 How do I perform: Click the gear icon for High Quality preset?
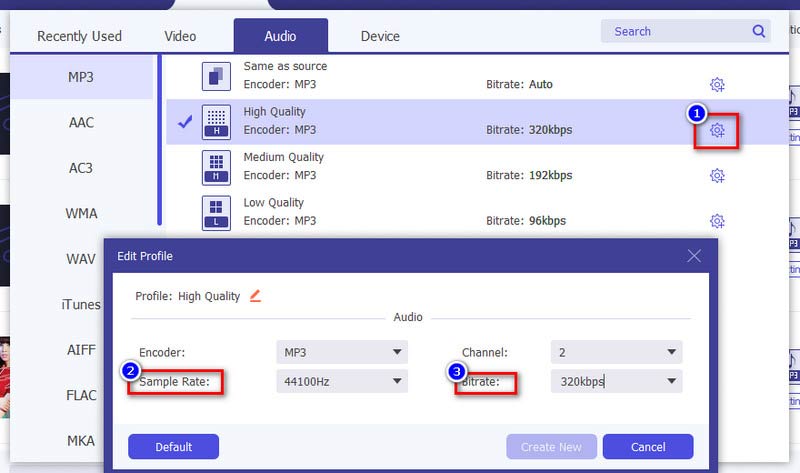(717, 130)
